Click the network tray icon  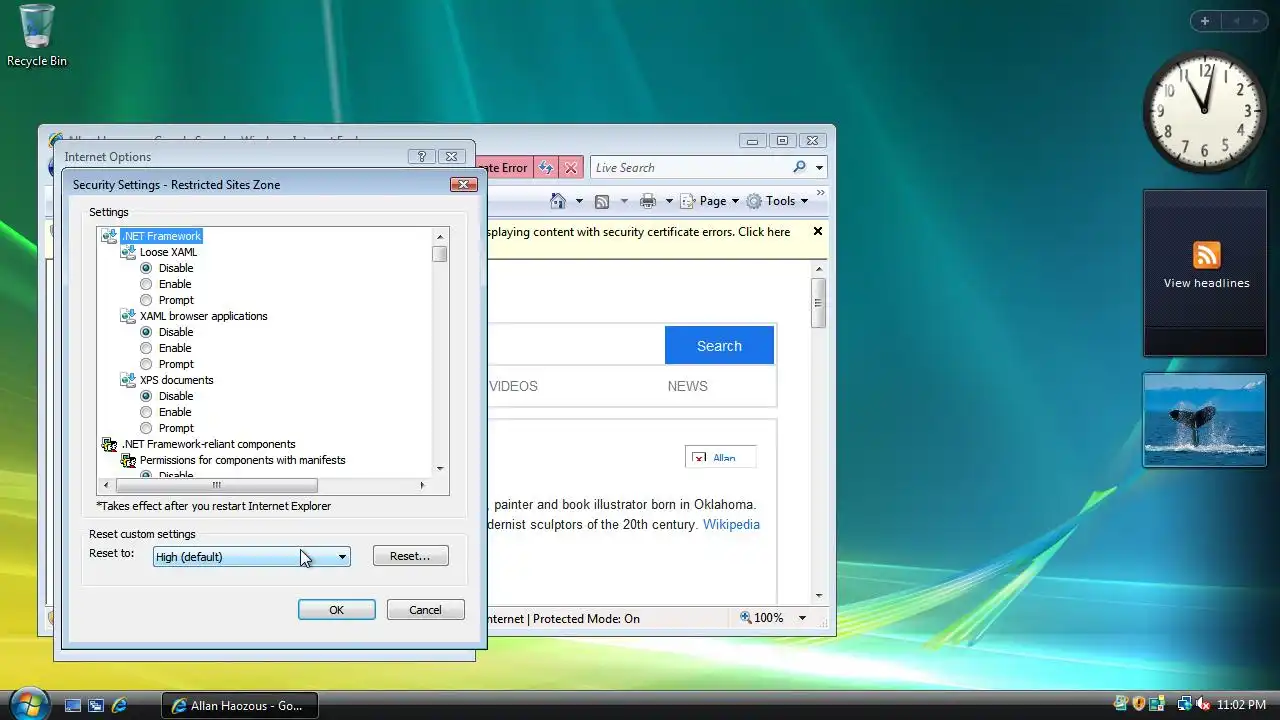(1184, 704)
